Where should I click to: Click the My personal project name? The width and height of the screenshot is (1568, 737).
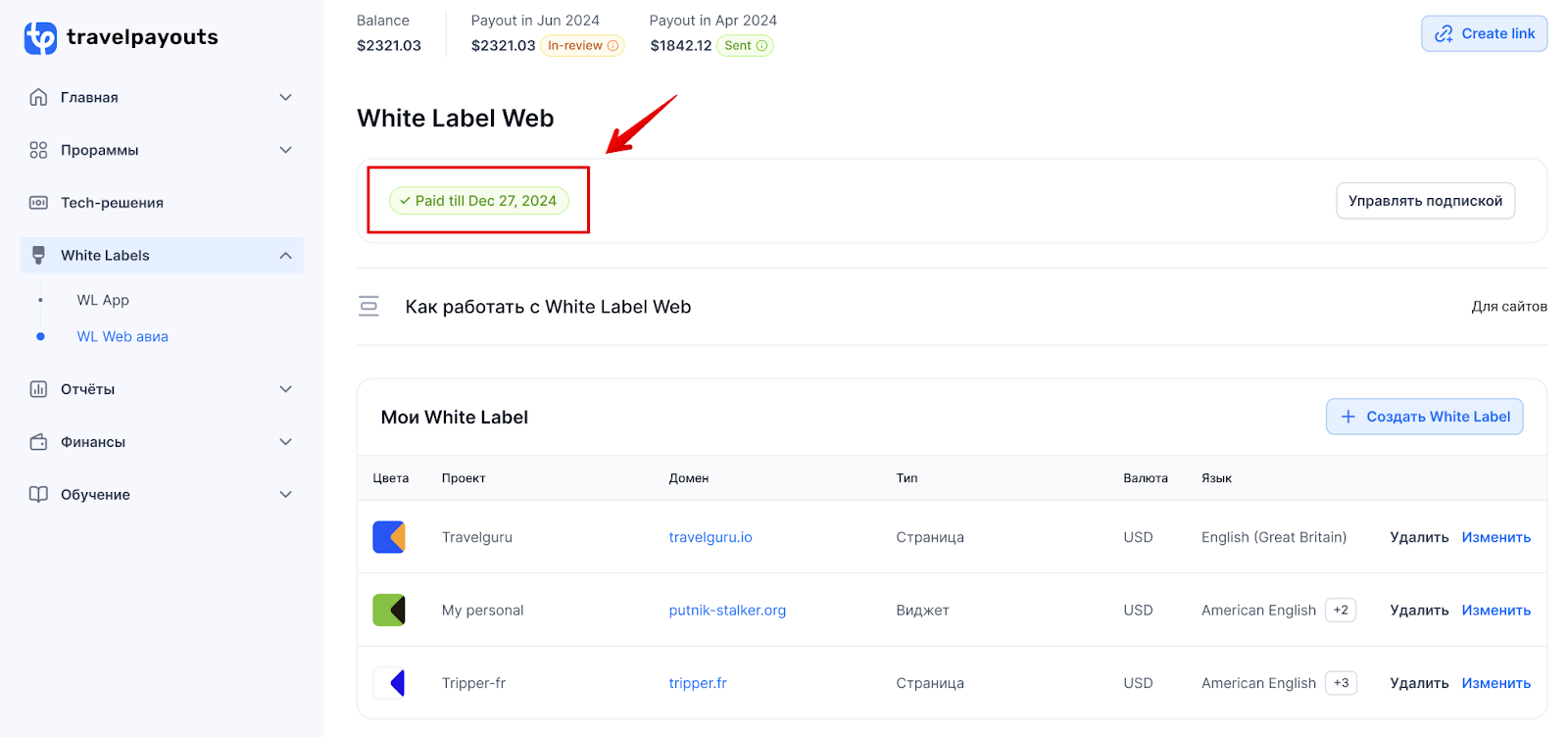(x=482, y=610)
